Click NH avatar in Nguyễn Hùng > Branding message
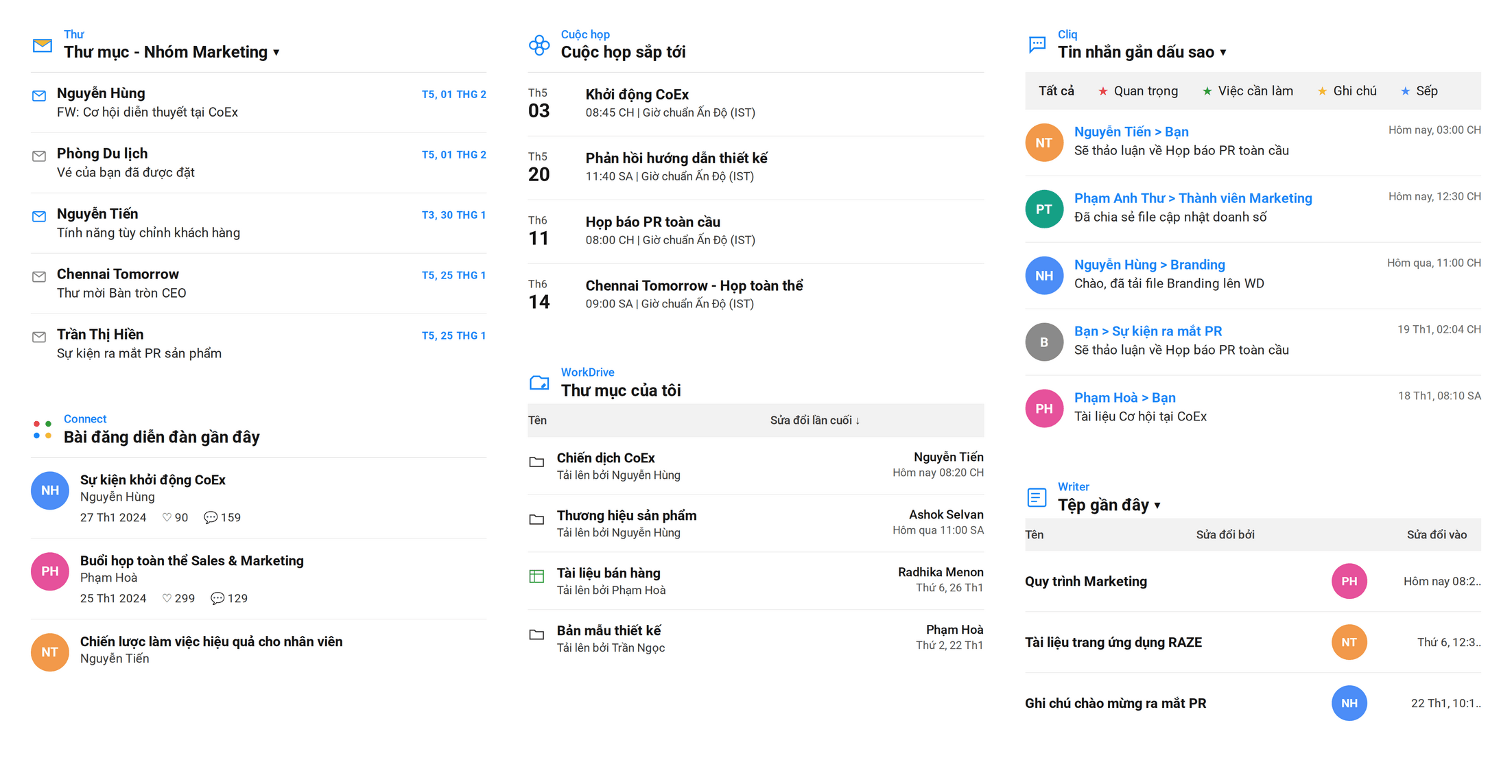Image resolution: width=1512 pixels, height=784 pixels. tap(1044, 276)
